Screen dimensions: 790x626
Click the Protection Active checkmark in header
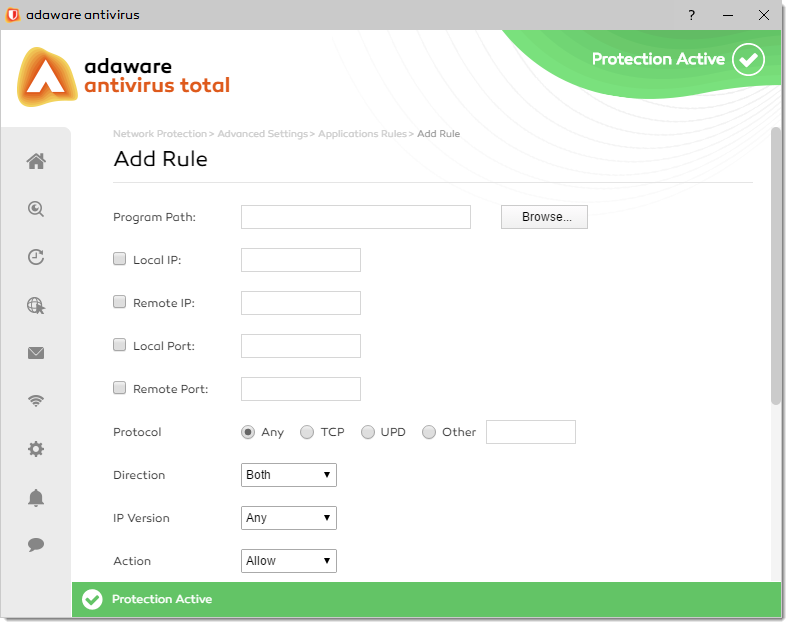point(748,59)
